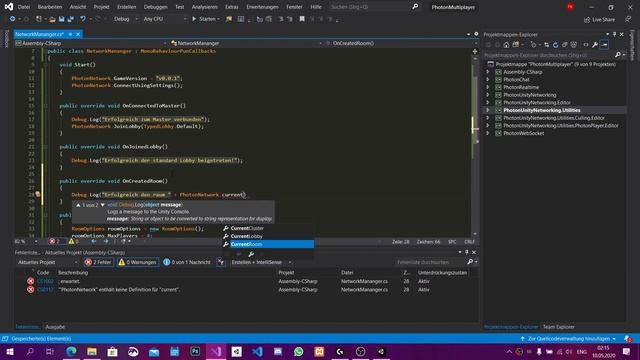This screenshot has width=640, height=360.
Task: Open Photoshop from the taskbar
Action: pos(195,351)
